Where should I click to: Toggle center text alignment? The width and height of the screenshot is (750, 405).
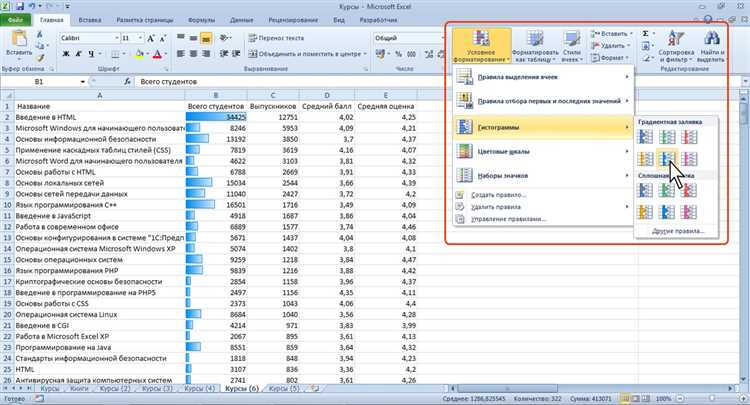[193, 54]
